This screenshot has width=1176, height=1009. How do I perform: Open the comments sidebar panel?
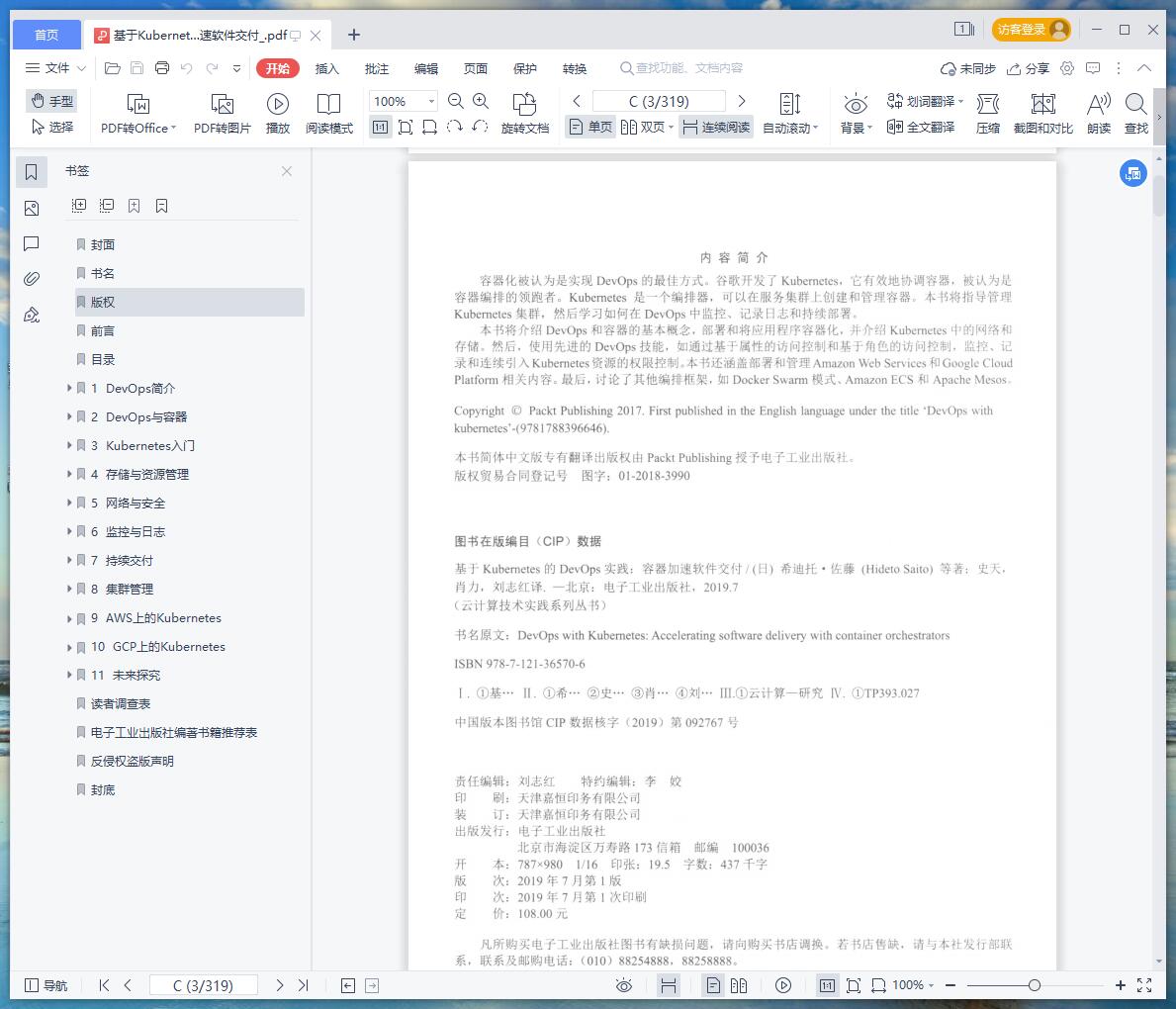pos(32,243)
